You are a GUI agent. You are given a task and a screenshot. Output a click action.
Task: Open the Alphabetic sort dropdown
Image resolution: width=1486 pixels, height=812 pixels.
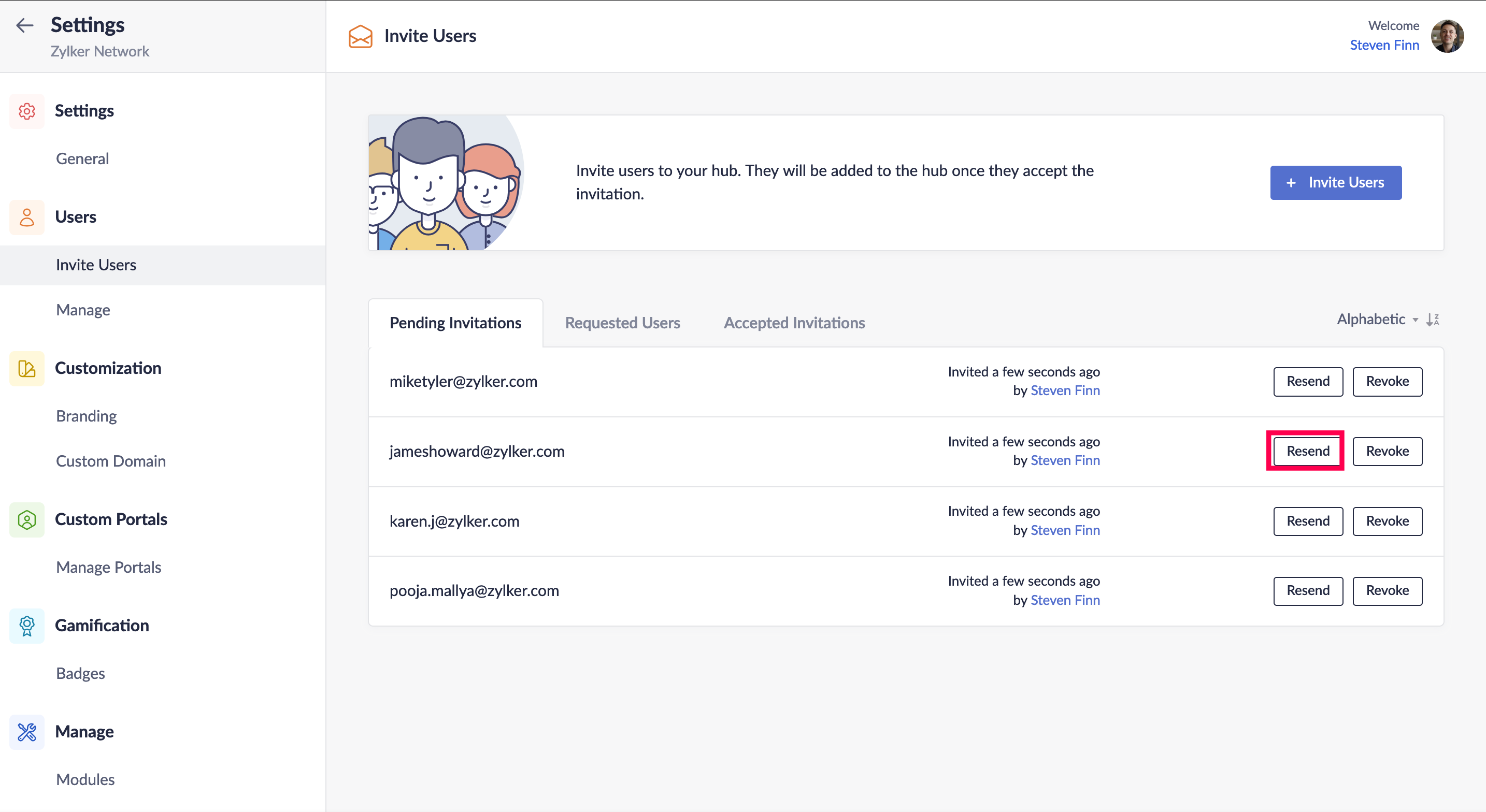tap(1376, 320)
